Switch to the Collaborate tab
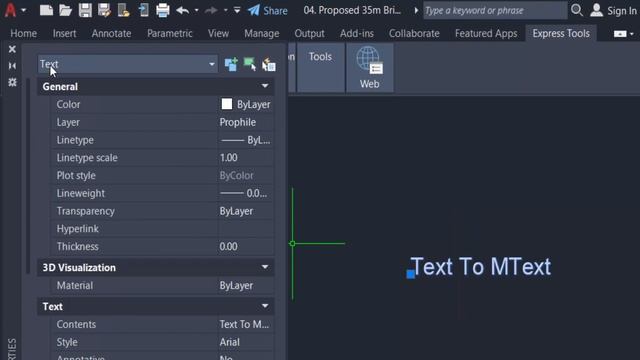This screenshot has width=640, height=360. (414, 33)
